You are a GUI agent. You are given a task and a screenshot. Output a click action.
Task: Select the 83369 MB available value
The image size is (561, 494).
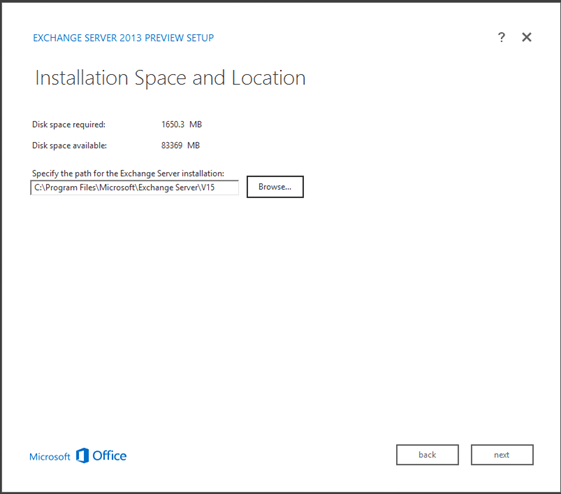coord(180,146)
